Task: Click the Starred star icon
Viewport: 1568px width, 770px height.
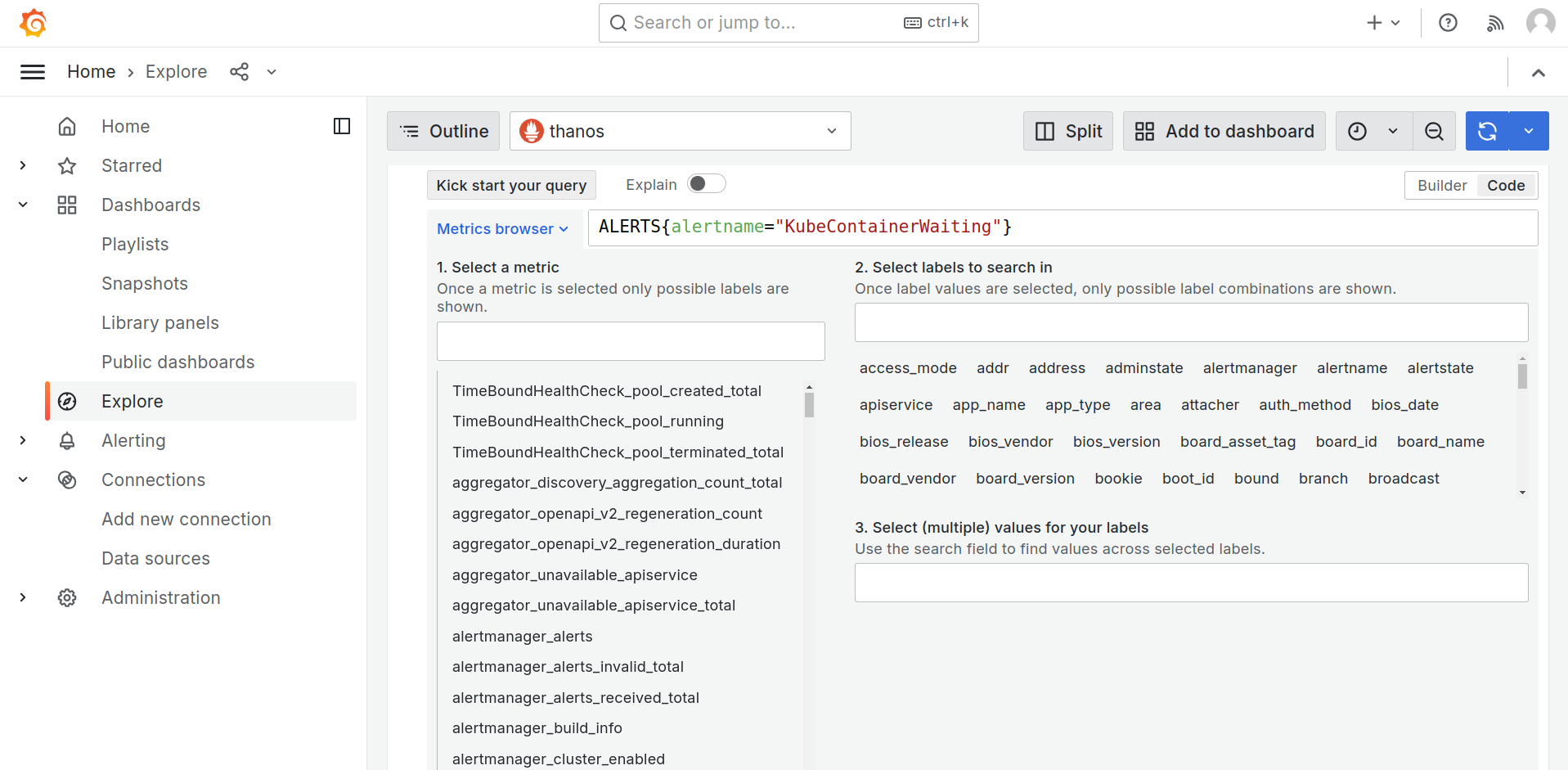Action: click(67, 165)
